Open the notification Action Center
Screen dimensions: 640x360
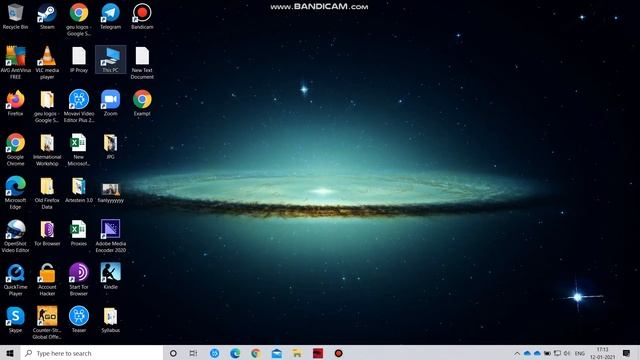627,353
